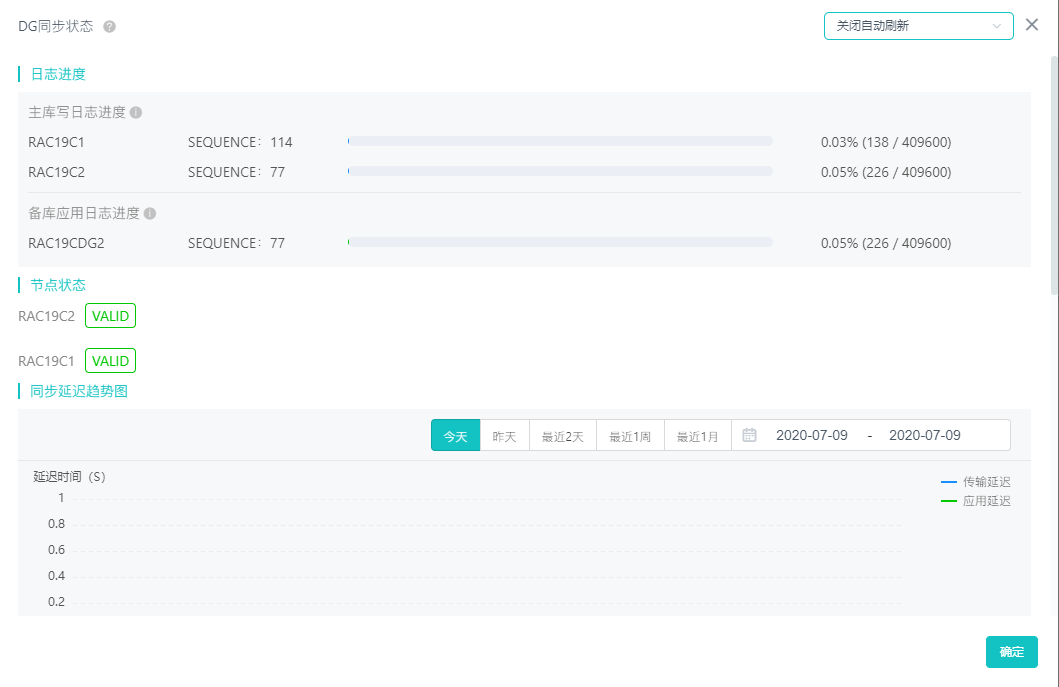The image size is (1059, 687).
Task: Click VALID badge for node RAC19C2
Action: click(110, 315)
